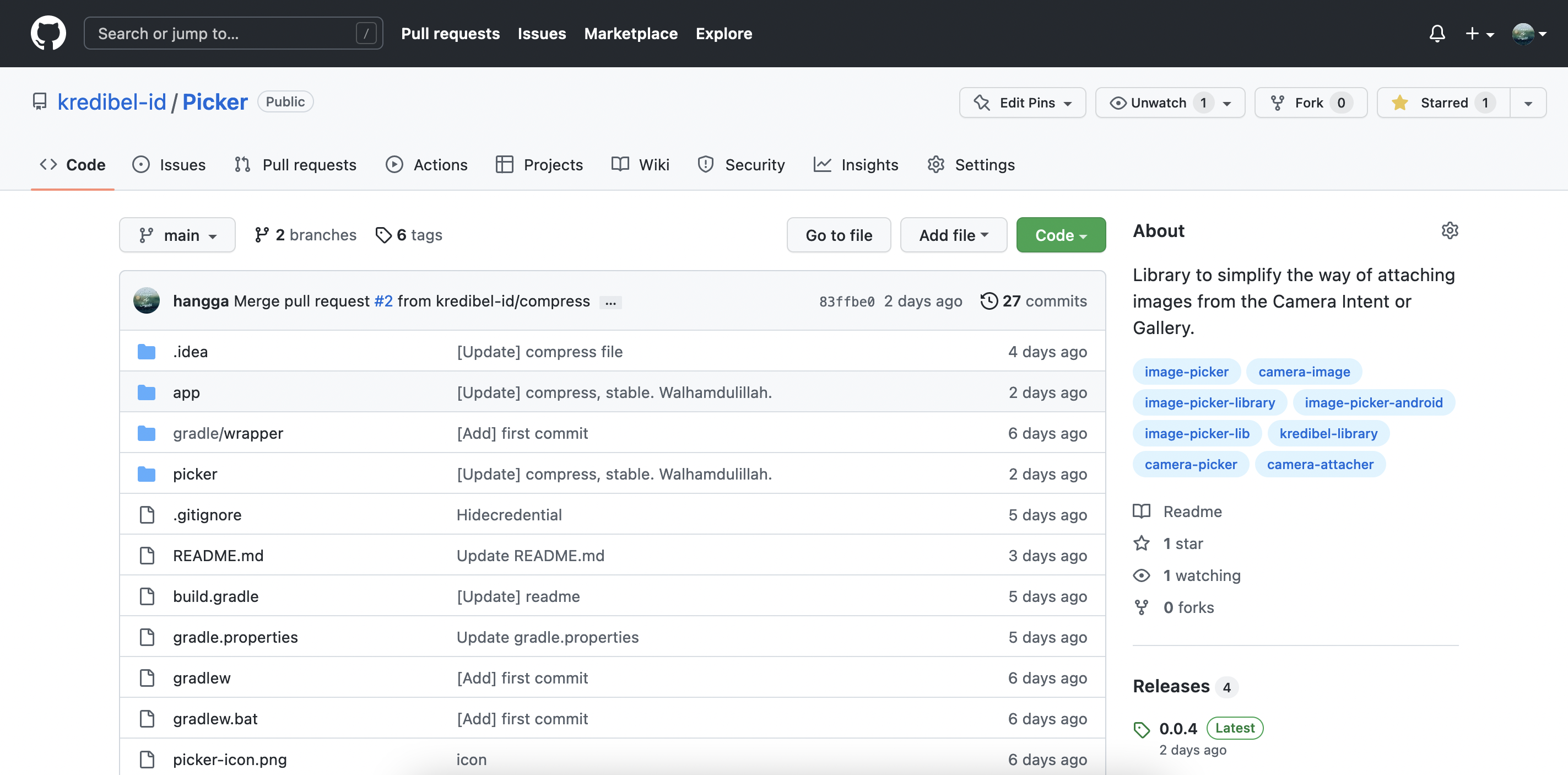This screenshot has height=775, width=1568.
Task: Click the About section gear icon
Action: [1450, 231]
